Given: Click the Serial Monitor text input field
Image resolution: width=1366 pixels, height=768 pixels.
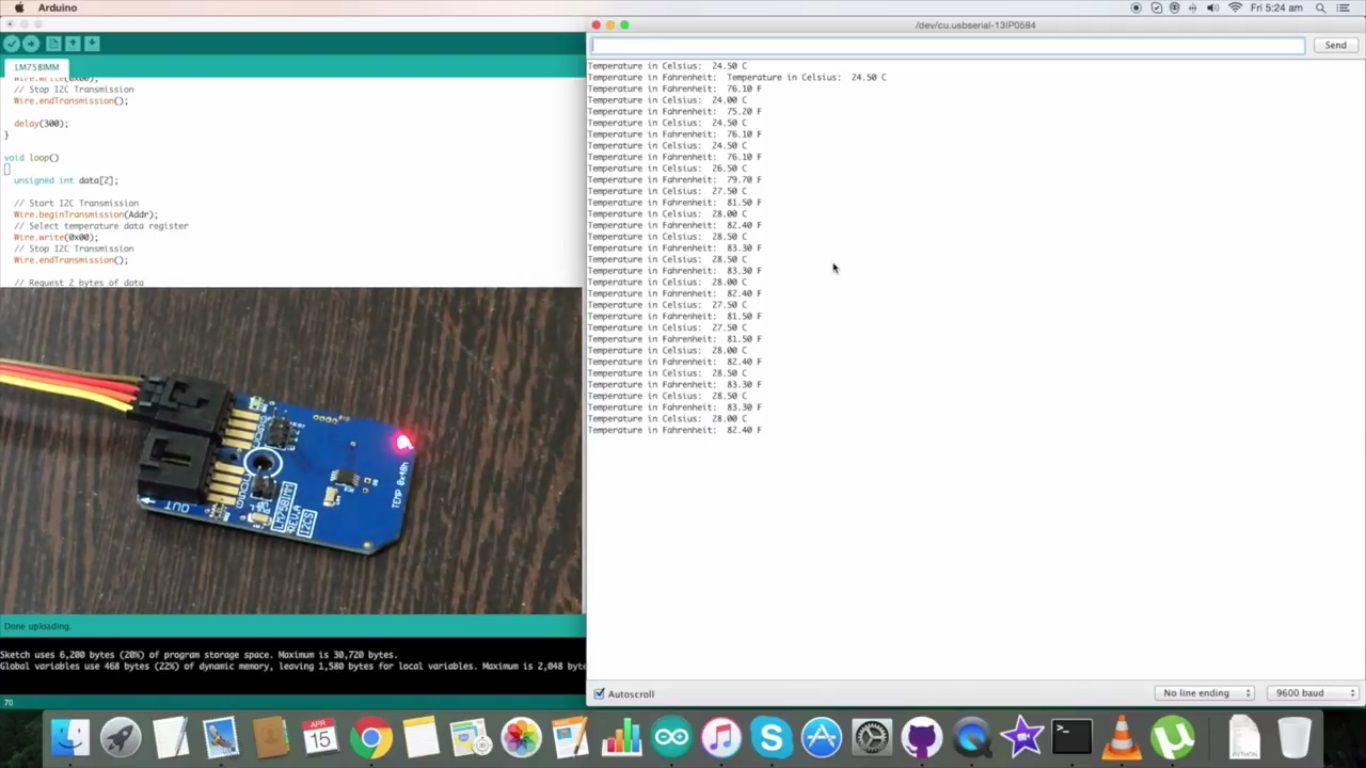Looking at the screenshot, I should 947,45.
